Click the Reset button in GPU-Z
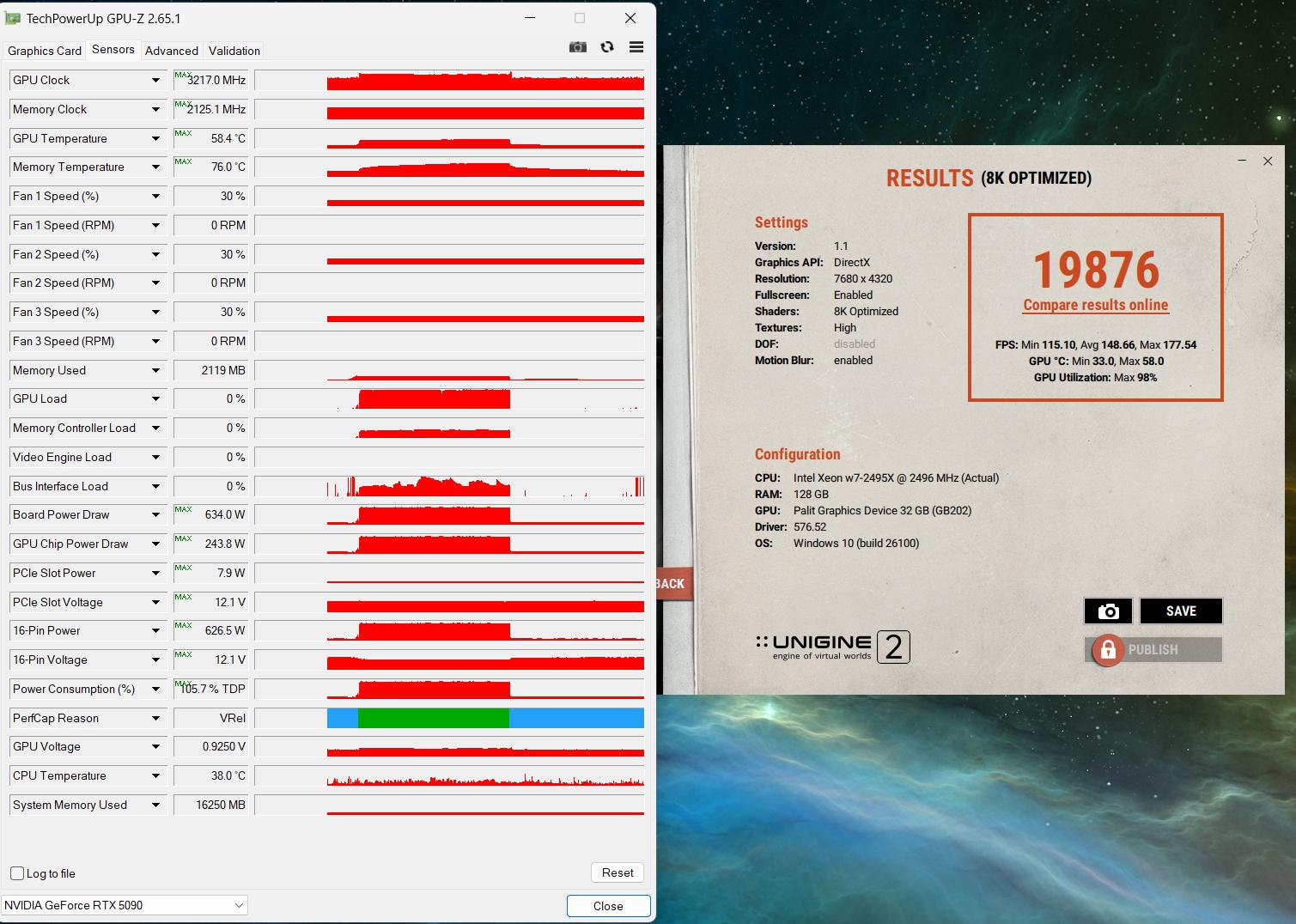Screen dimensions: 1296x924 tap(618, 872)
